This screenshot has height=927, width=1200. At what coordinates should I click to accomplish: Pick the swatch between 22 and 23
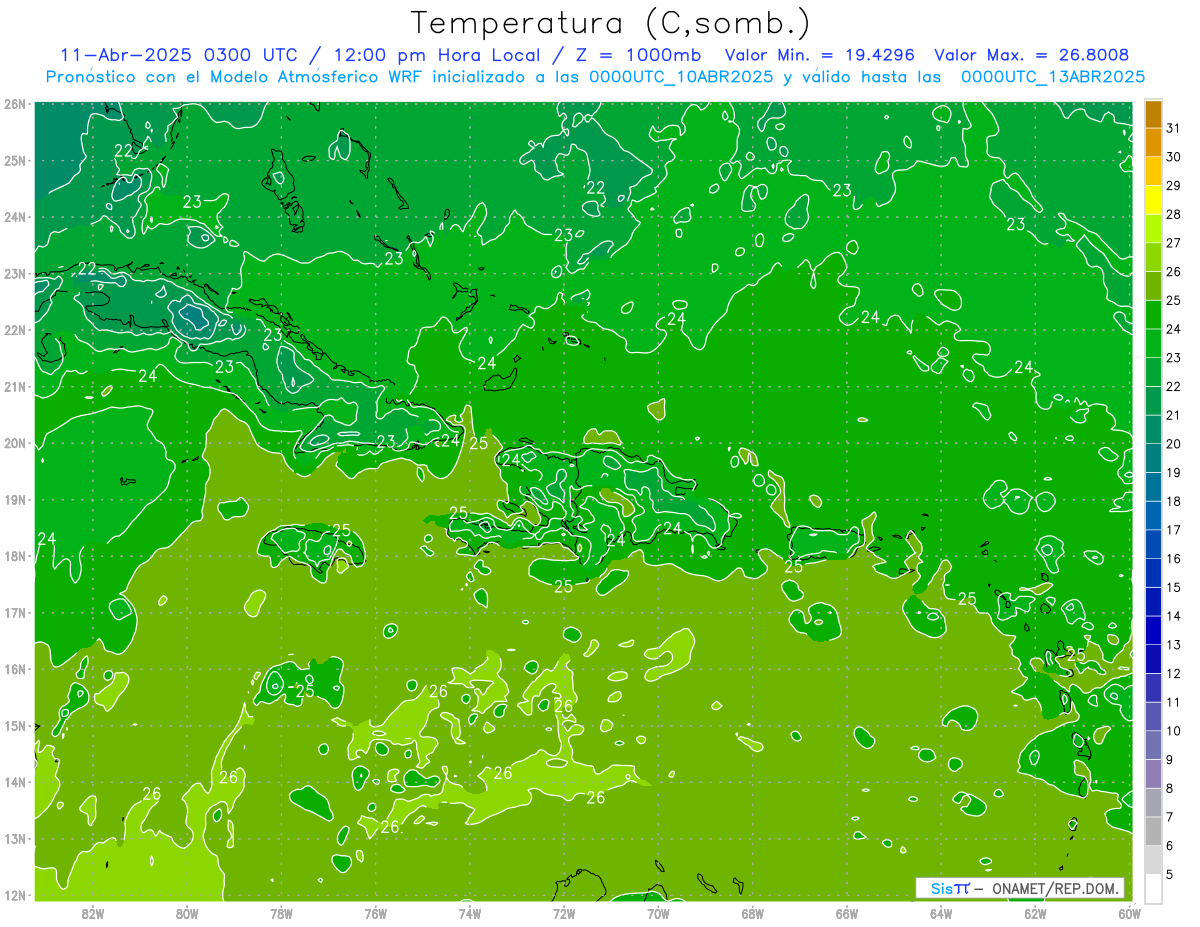[x=1153, y=372]
